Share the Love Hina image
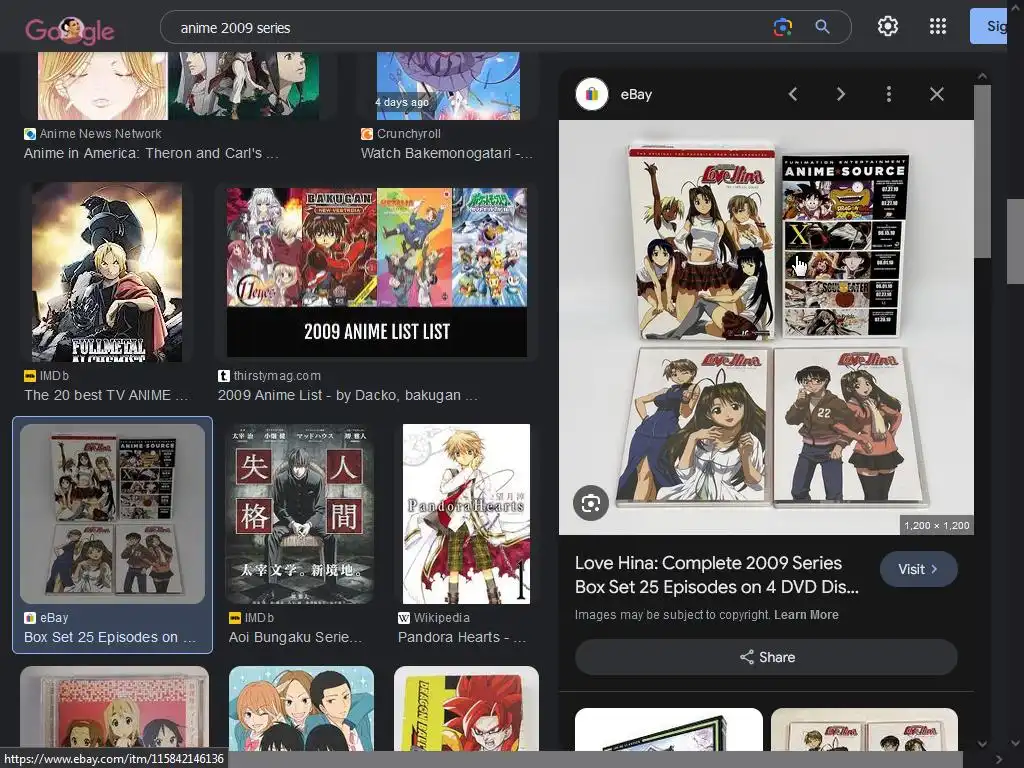This screenshot has height=768, width=1024. click(x=766, y=657)
